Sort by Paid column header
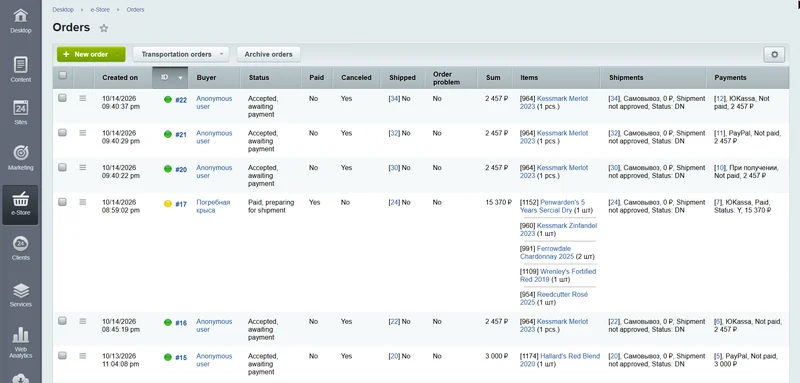800x383 pixels. (316, 78)
